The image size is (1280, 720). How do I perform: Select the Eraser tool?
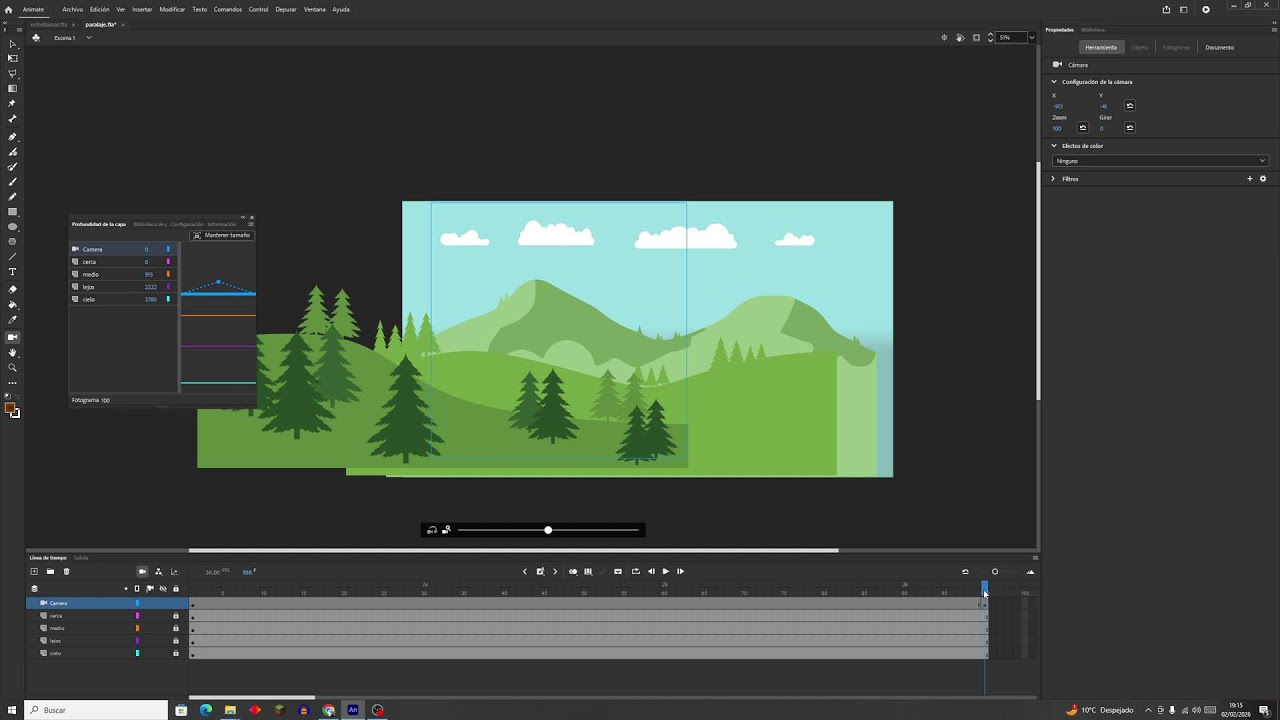(12, 289)
